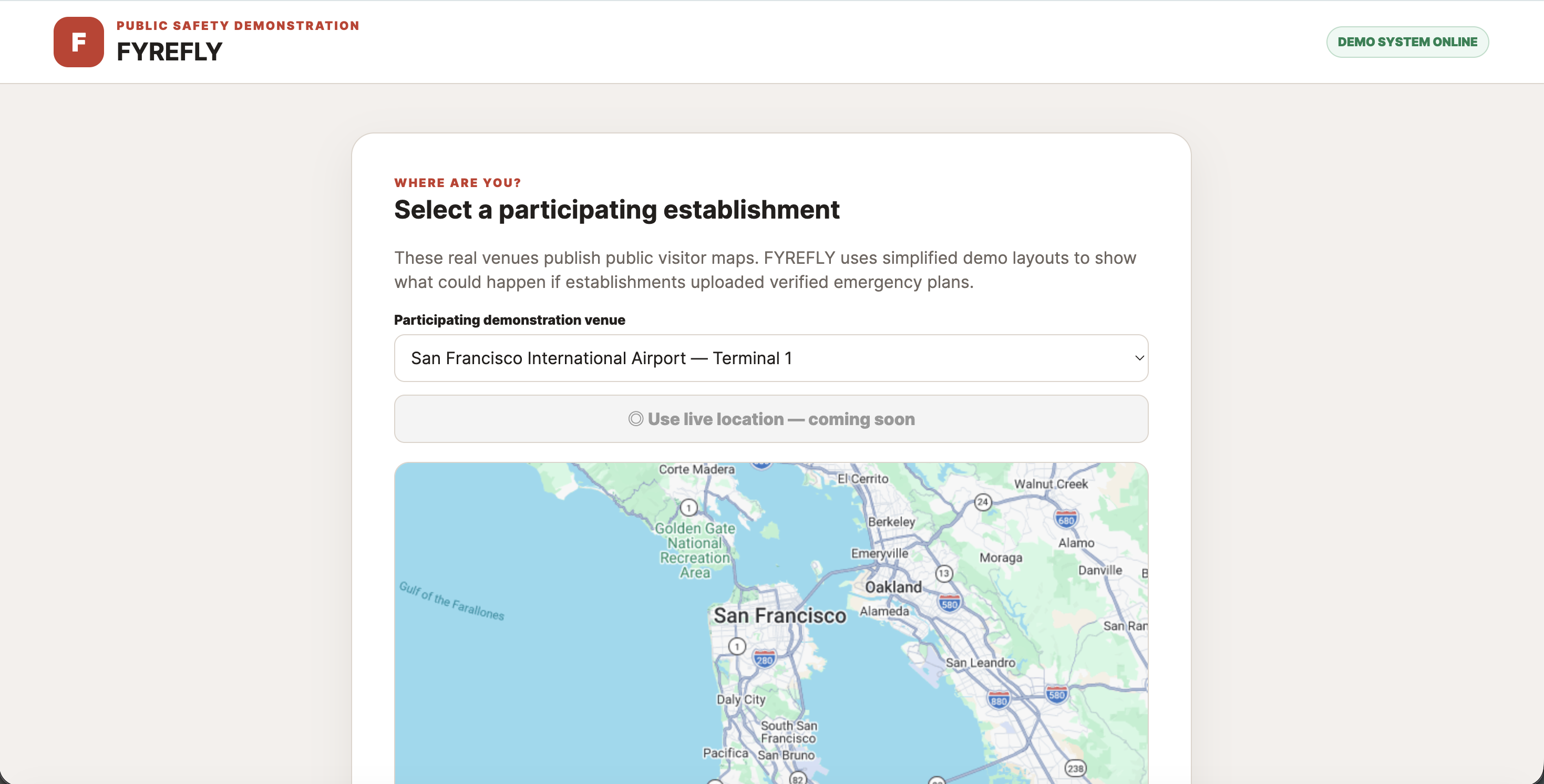
Task: Click the Golden Gate National Recreation Area label
Action: [695, 550]
